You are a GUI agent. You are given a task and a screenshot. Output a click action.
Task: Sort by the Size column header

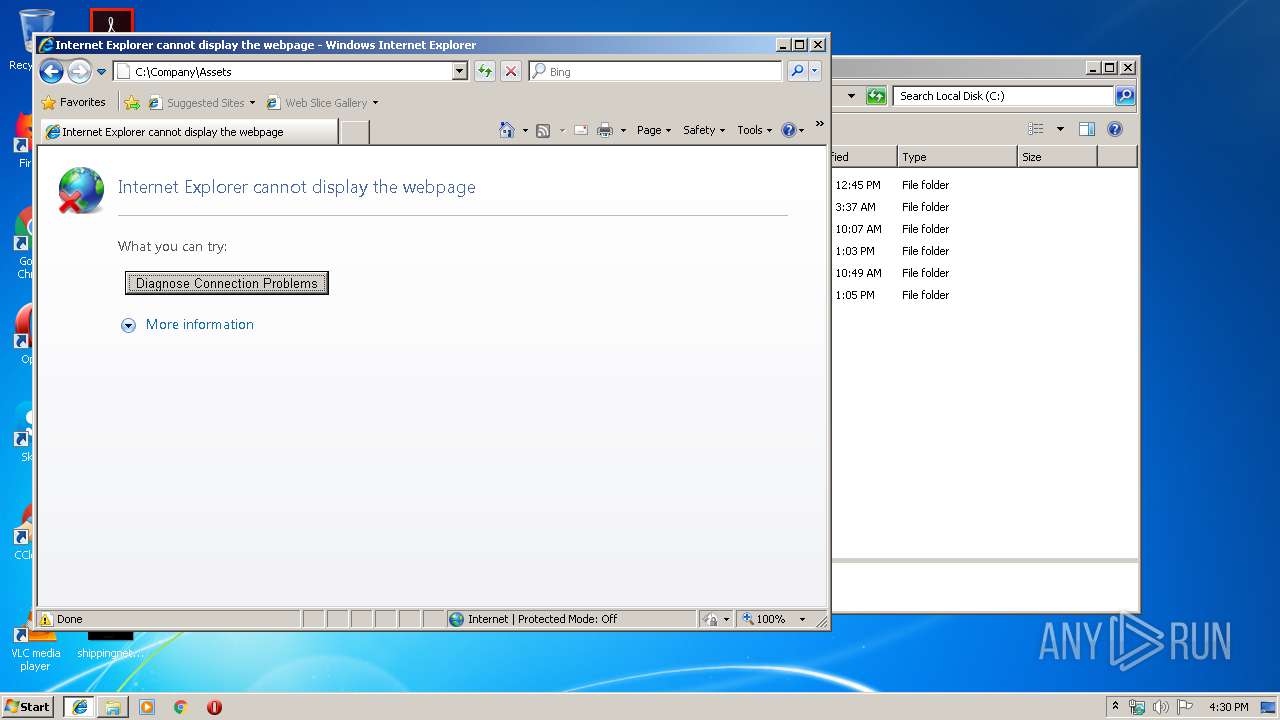[x=1057, y=157]
